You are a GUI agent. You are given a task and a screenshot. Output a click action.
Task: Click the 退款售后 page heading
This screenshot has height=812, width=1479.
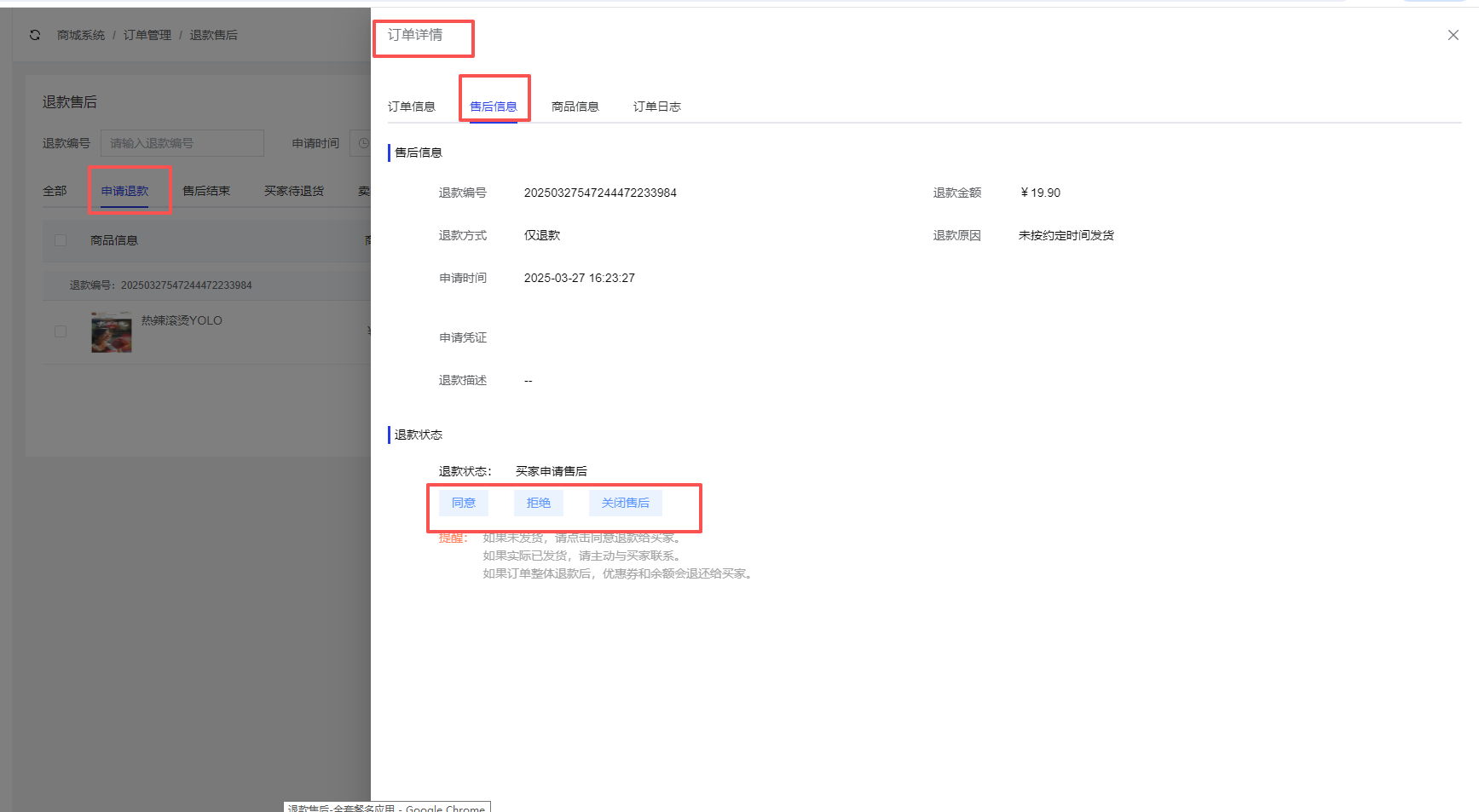pyautogui.click(x=70, y=102)
